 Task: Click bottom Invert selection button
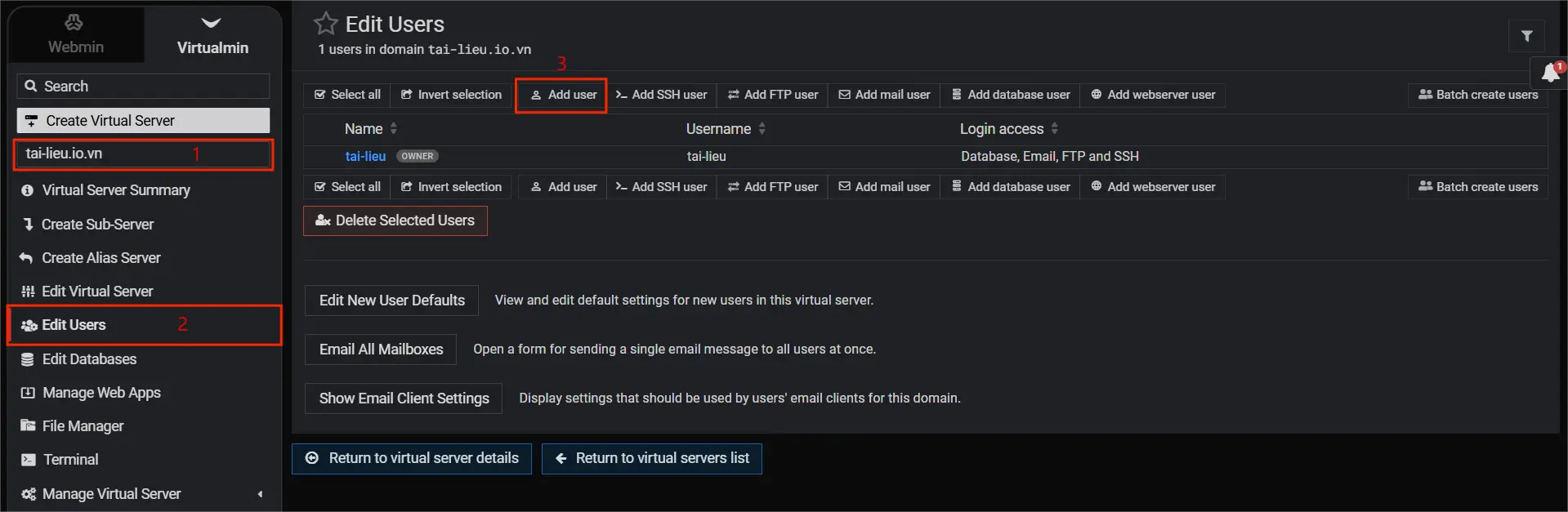point(451,187)
